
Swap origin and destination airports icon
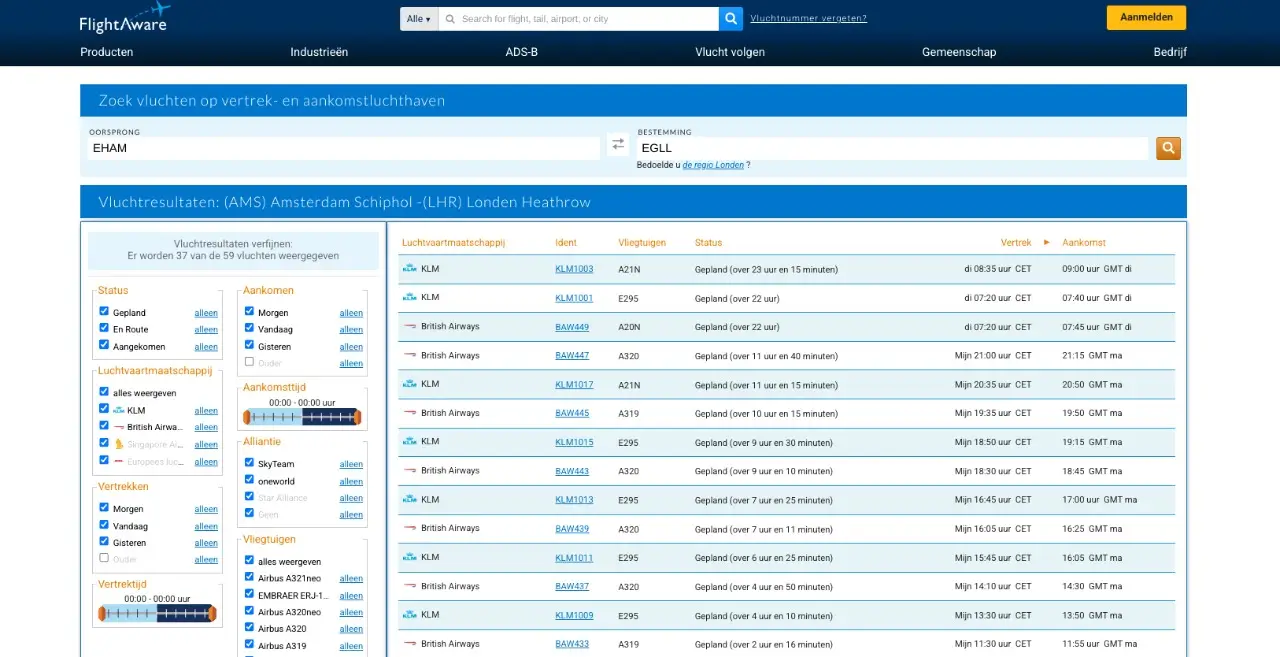[618, 144]
